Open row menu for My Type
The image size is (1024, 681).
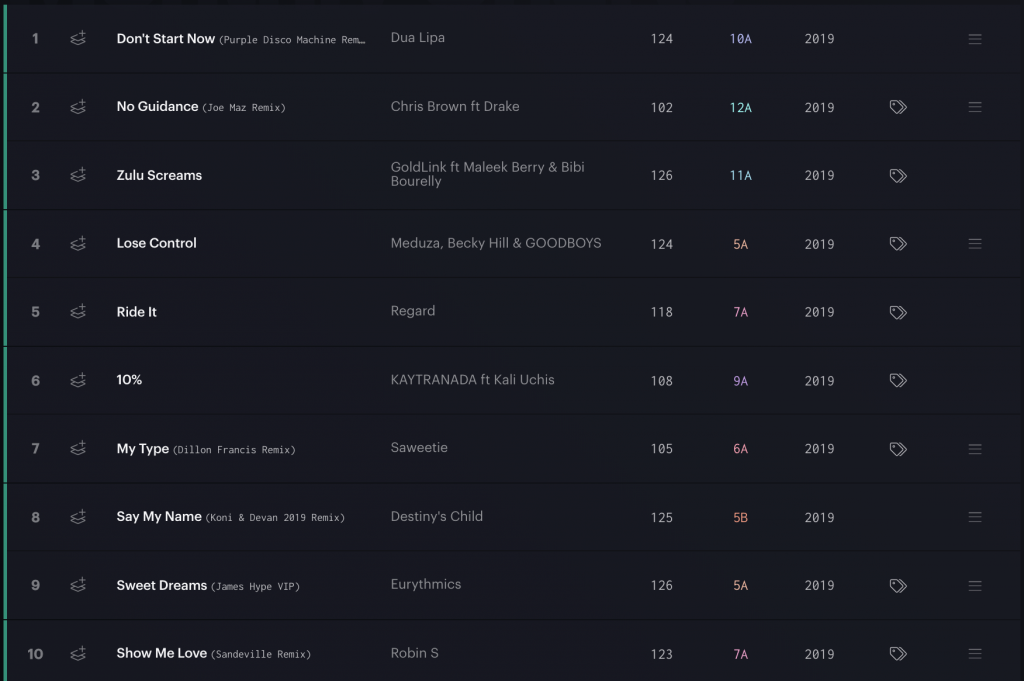(x=975, y=449)
